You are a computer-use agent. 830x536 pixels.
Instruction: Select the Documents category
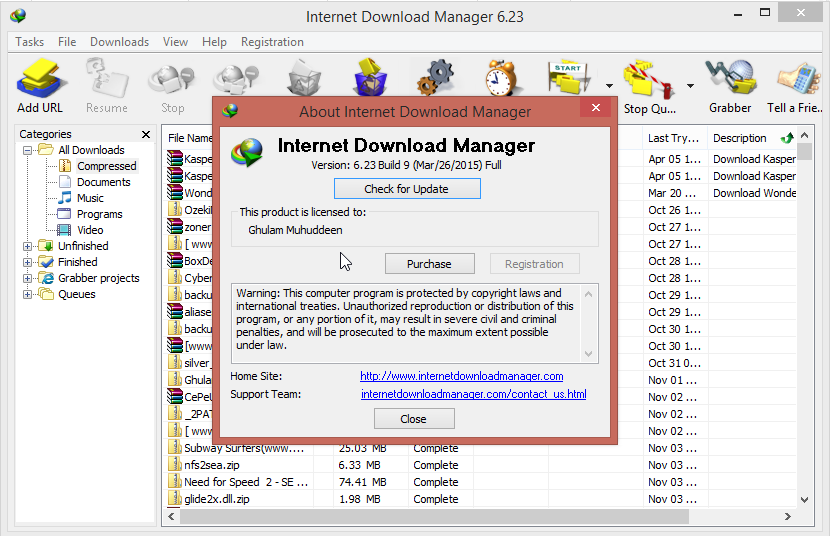coord(104,182)
